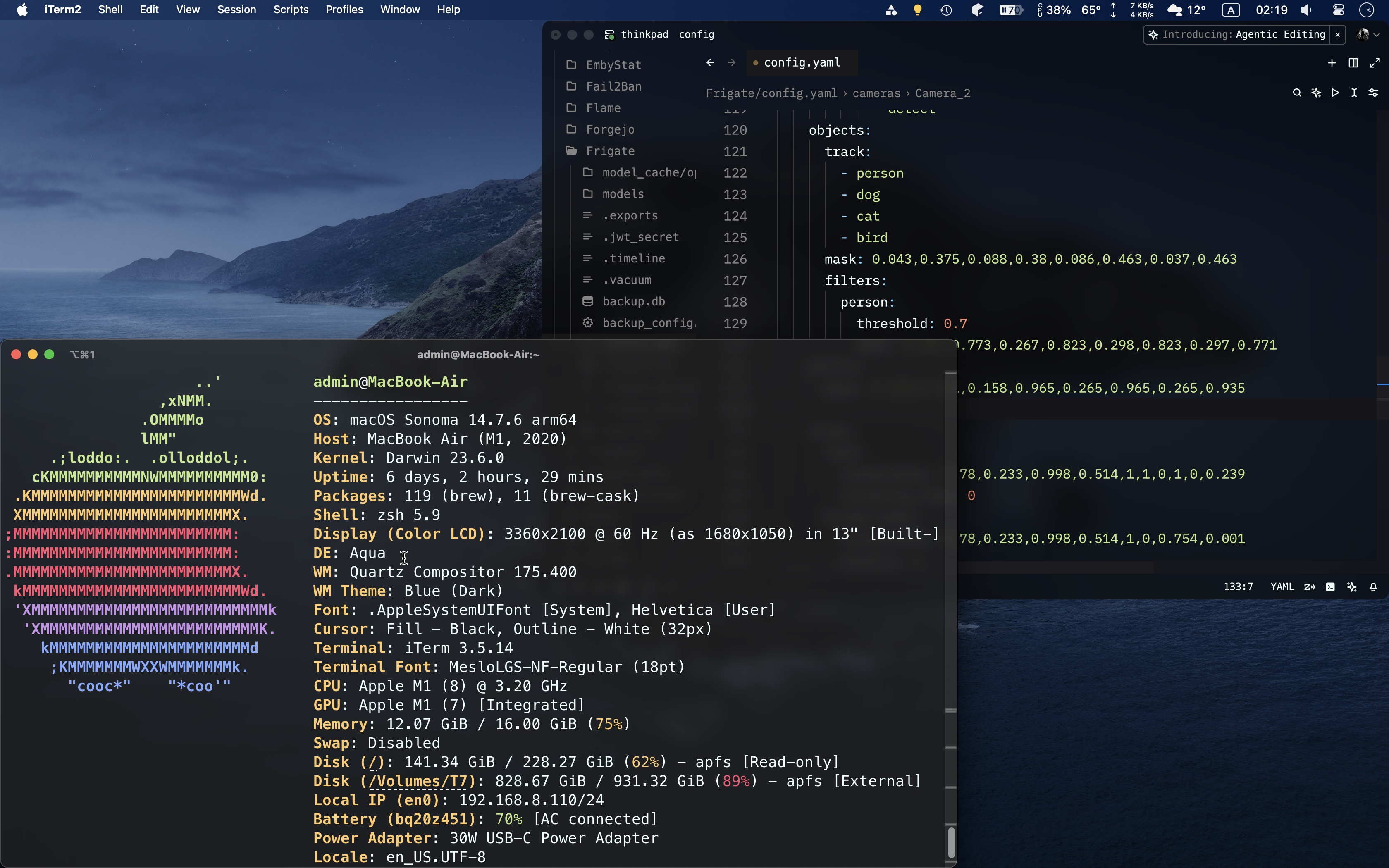Click the remote project icon beside thinkpad

[x=610, y=35]
